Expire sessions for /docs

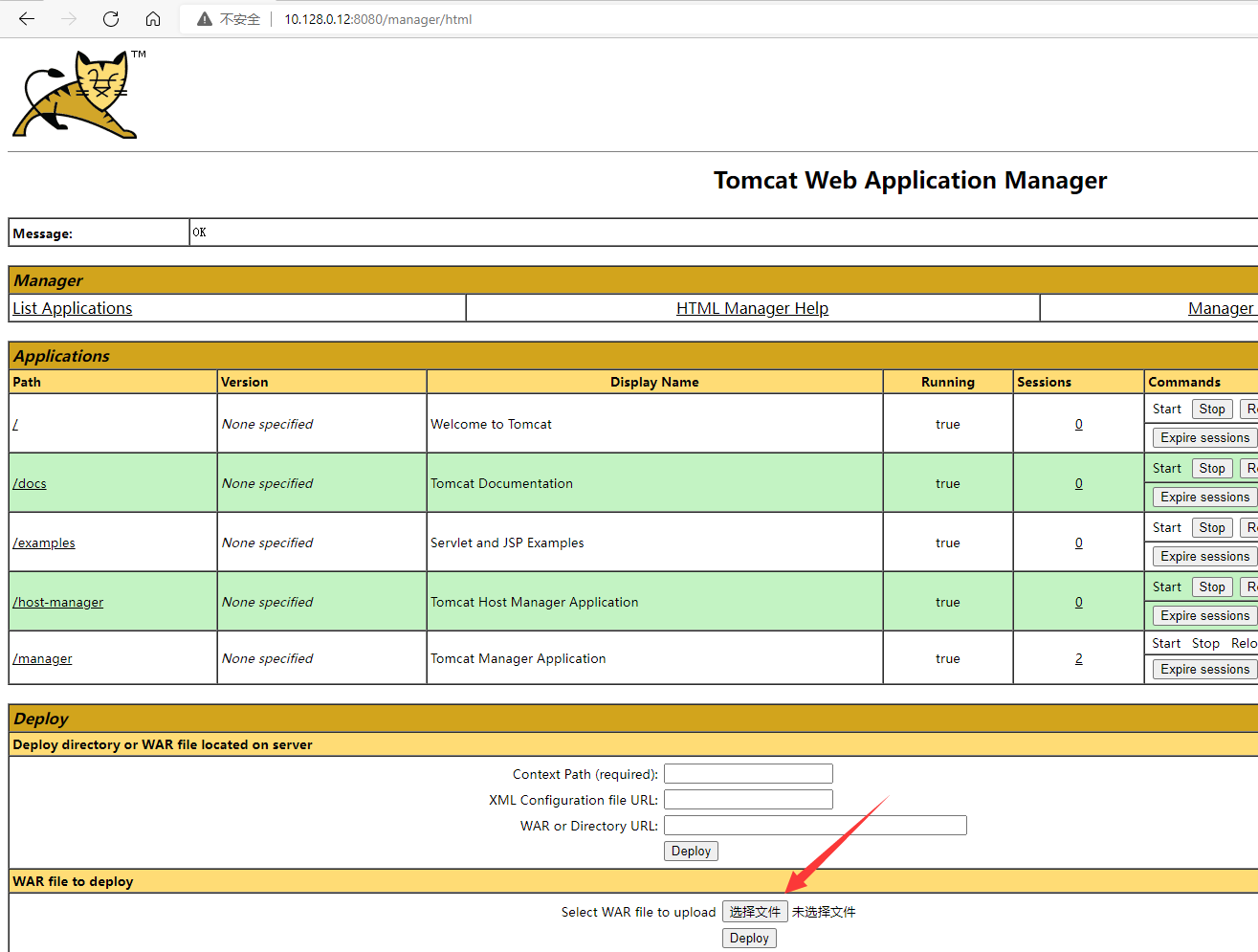pos(1204,497)
